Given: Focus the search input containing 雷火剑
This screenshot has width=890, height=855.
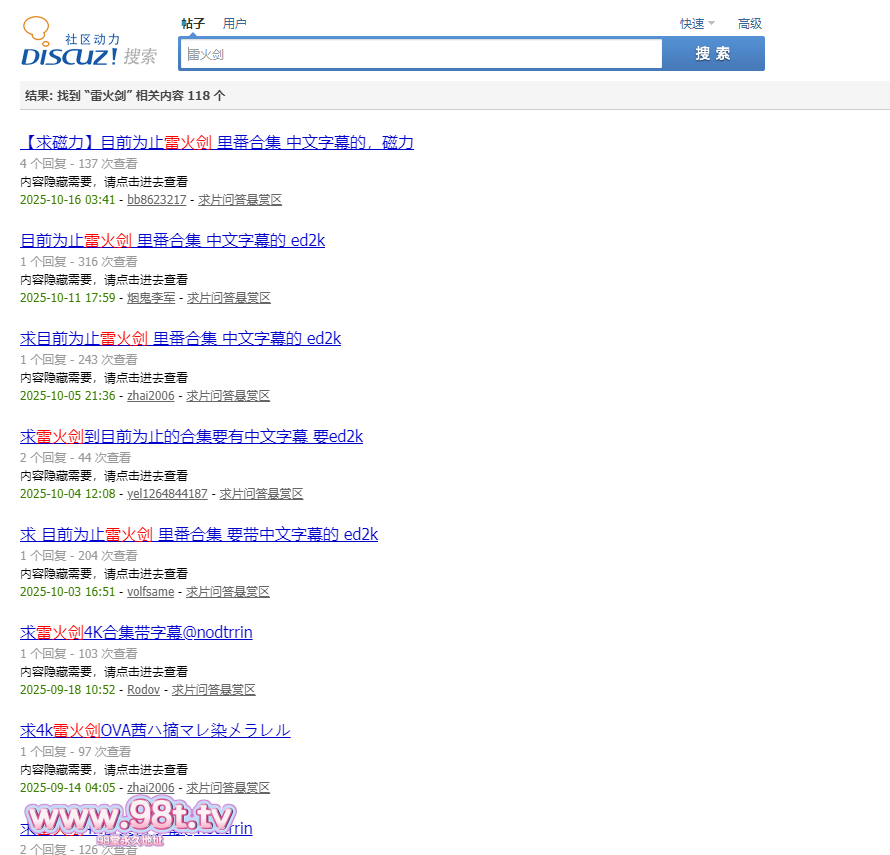Looking at the screenshot, I should click(x=420, y=54).
